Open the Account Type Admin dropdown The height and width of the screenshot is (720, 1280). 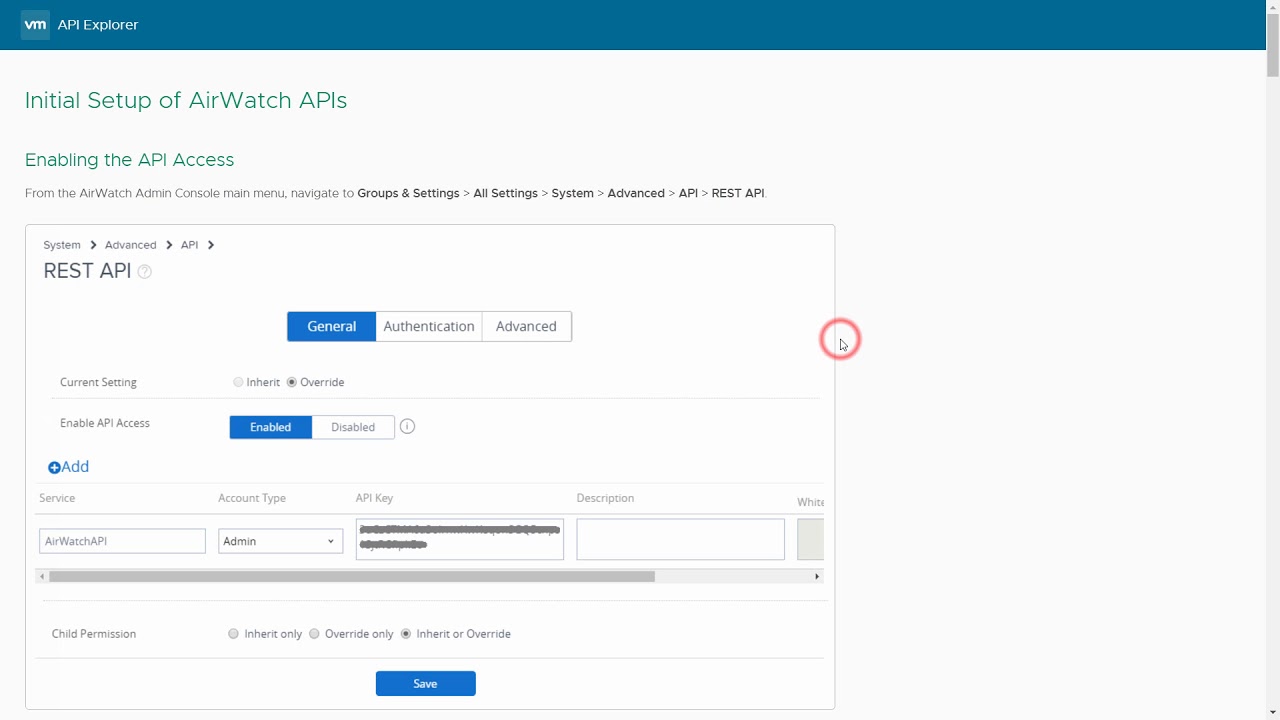click(x=280, y=541)
